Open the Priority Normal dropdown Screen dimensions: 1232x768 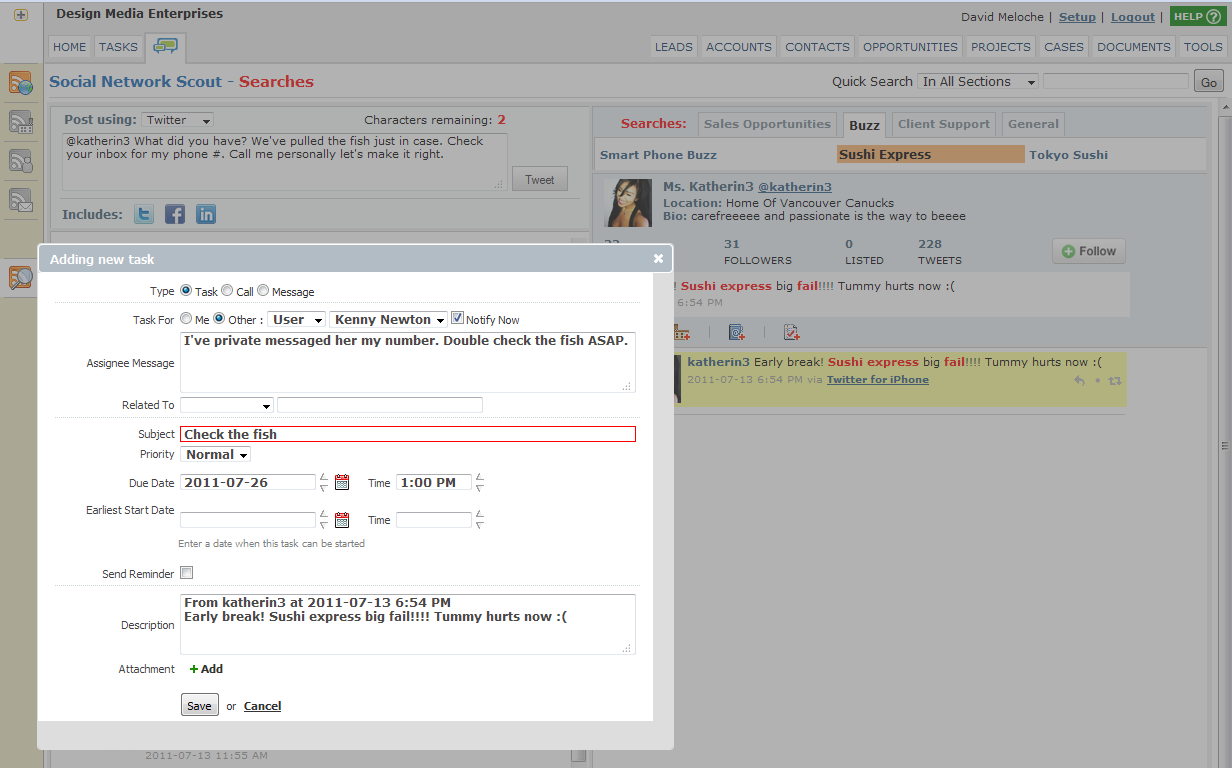click(x=216, y=455)
